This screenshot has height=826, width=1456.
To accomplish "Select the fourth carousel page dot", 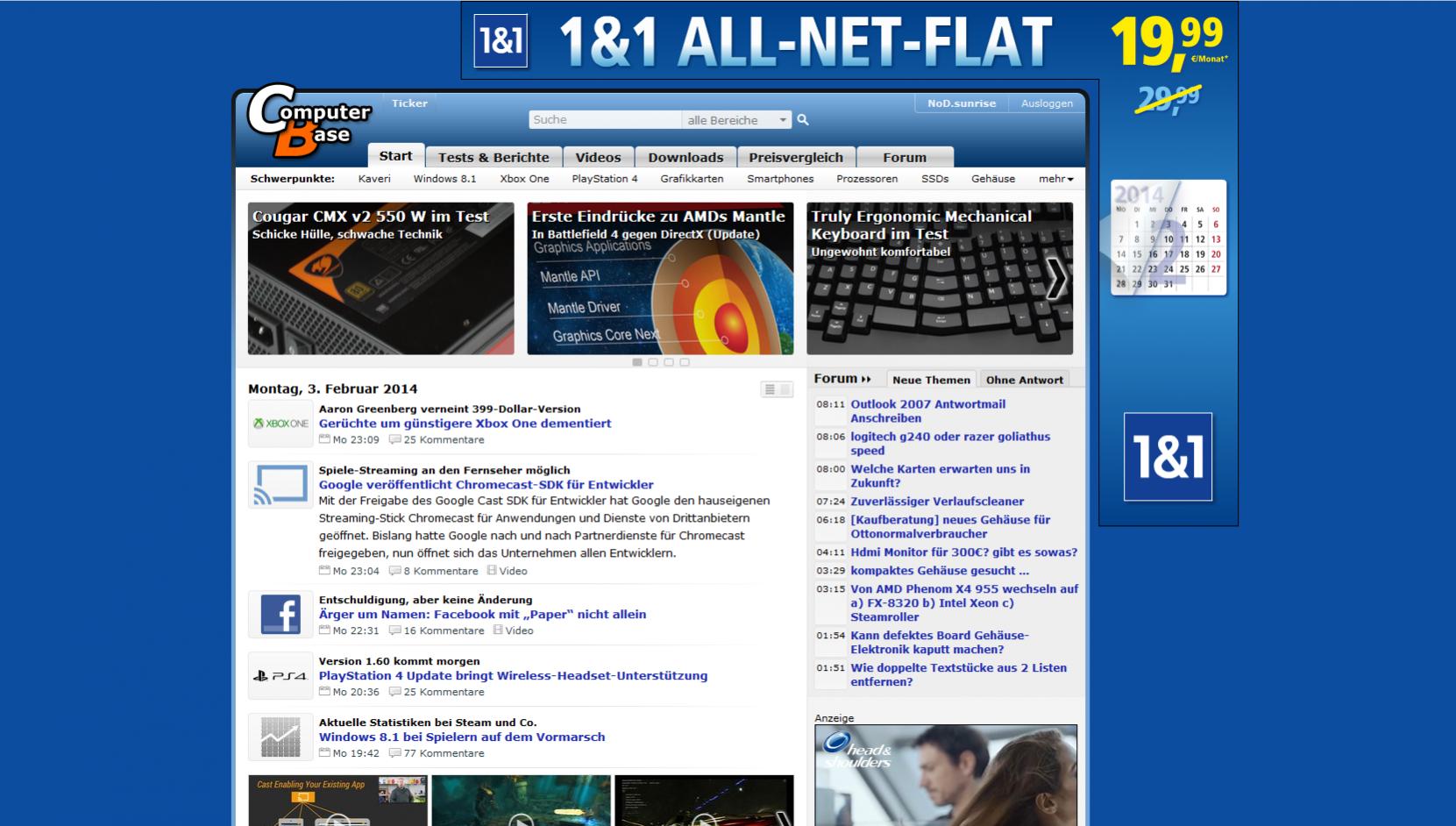I will click(x=685, y=362).
